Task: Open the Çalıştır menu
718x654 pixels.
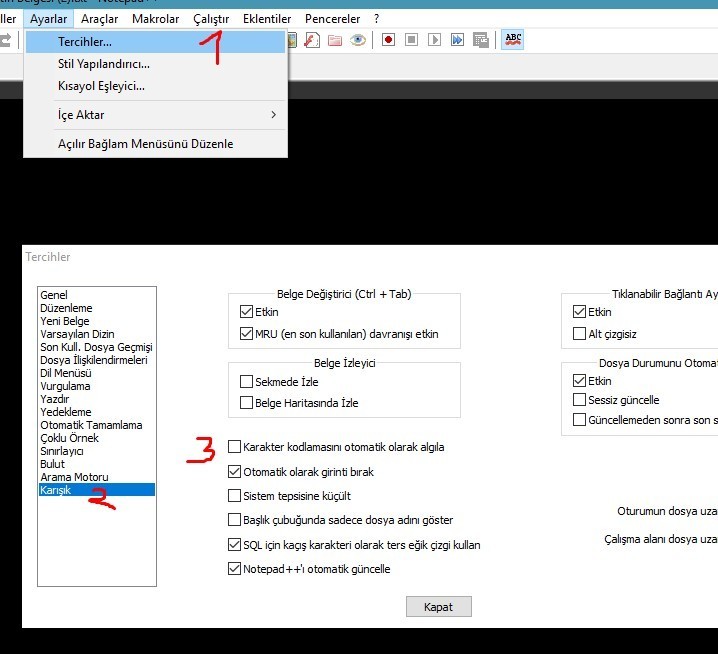Action: click(211, 19)
